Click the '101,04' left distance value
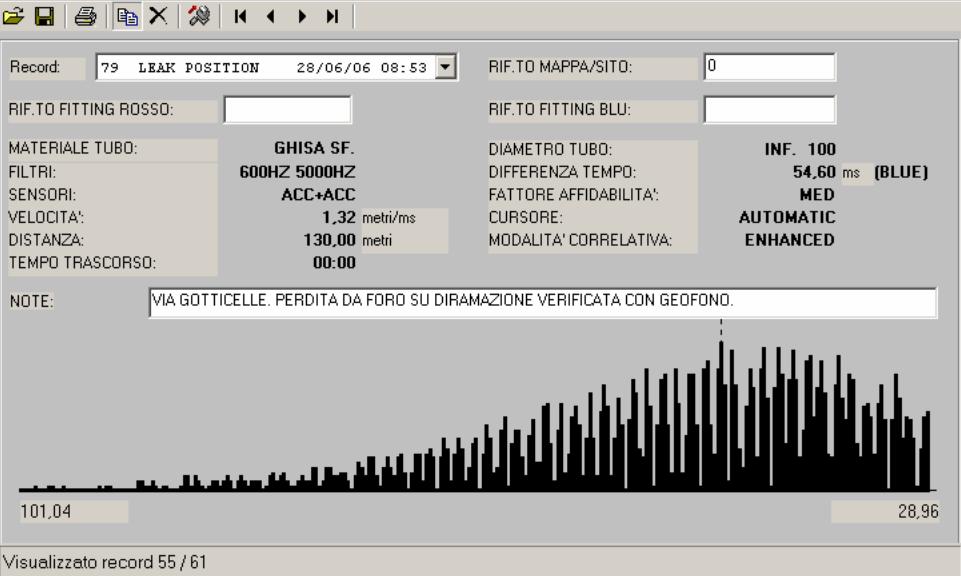961x576 pixels. tap(46, 511)
